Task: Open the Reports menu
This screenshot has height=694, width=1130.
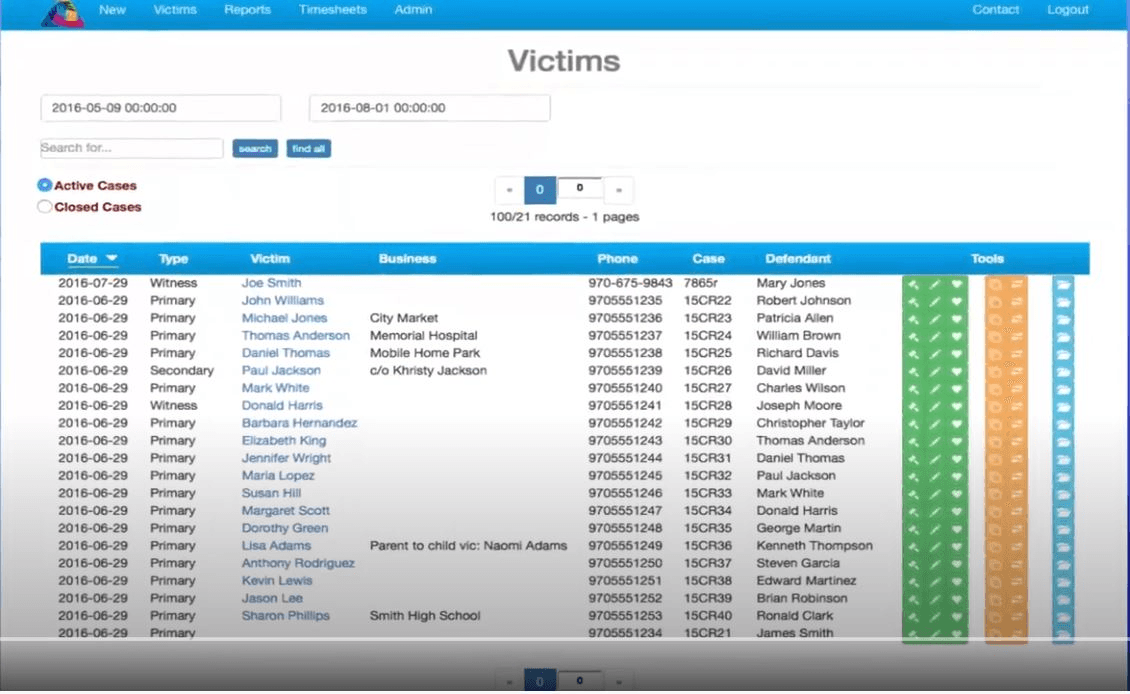Action: [x=247, y=10]
